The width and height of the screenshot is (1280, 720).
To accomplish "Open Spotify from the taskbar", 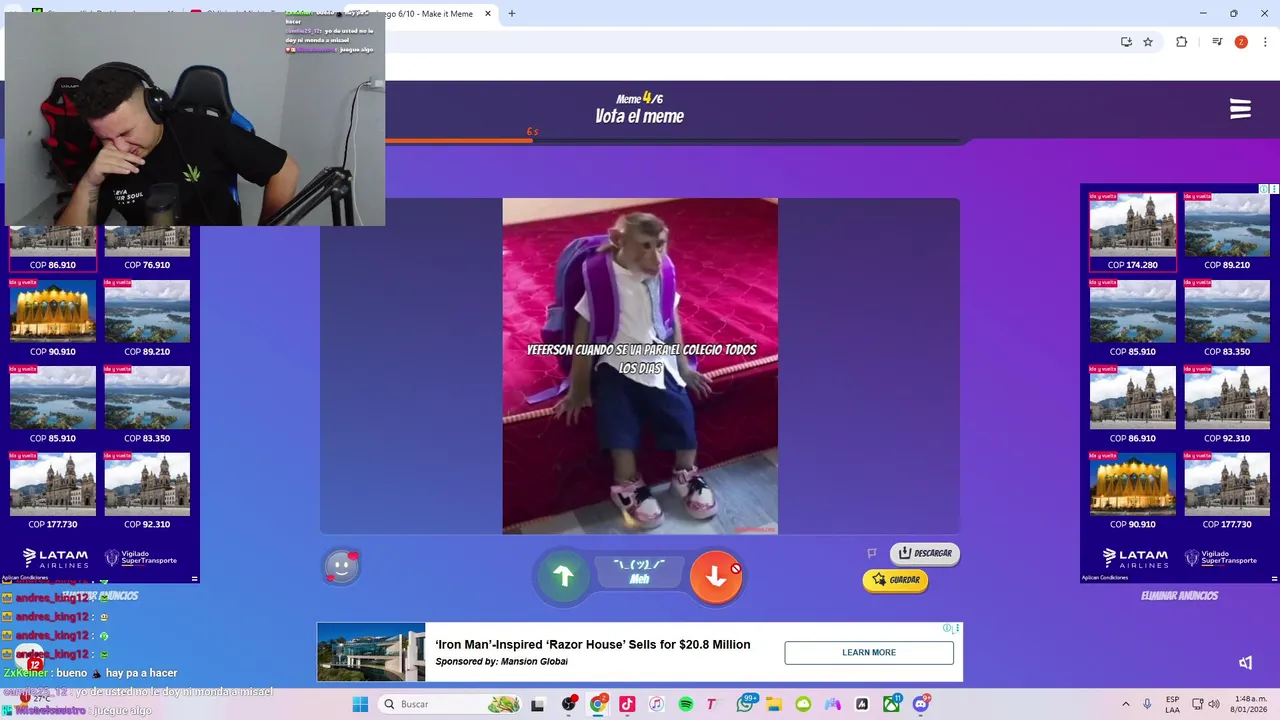I will pos(686,704).
